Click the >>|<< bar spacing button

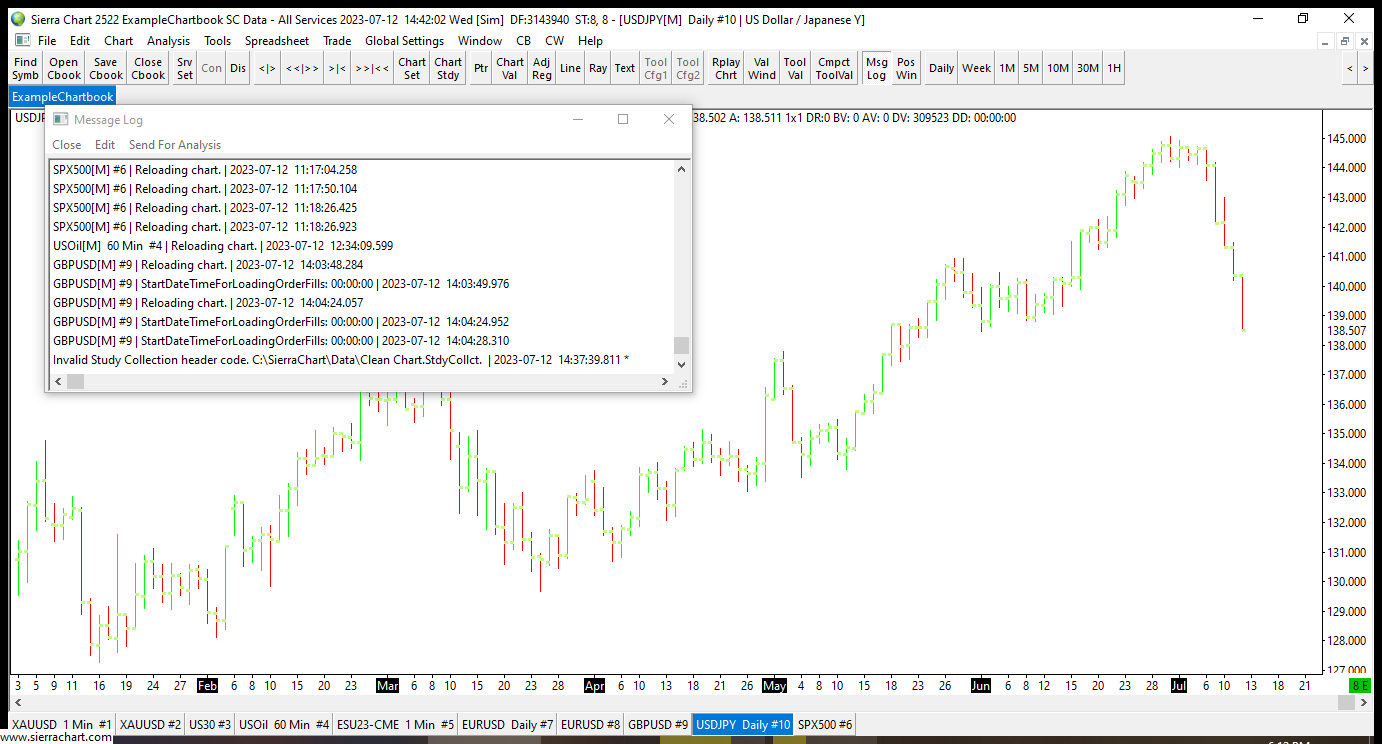click(x=372, y=68)
